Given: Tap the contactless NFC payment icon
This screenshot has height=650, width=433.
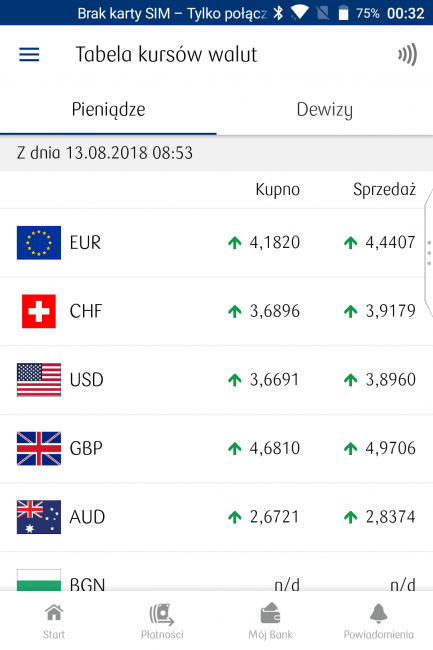Looking at the screenshot, I should pyautogui.click(x=407, y=55).
